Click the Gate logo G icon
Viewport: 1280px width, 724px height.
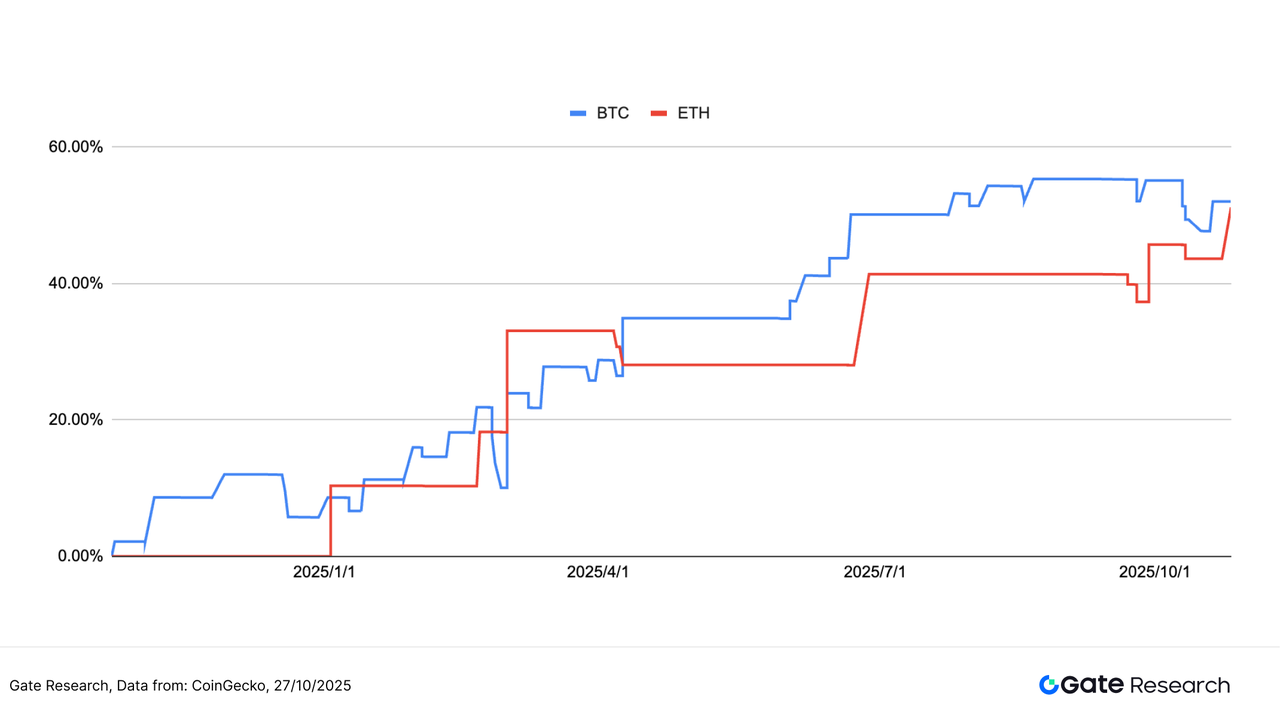1049,685
